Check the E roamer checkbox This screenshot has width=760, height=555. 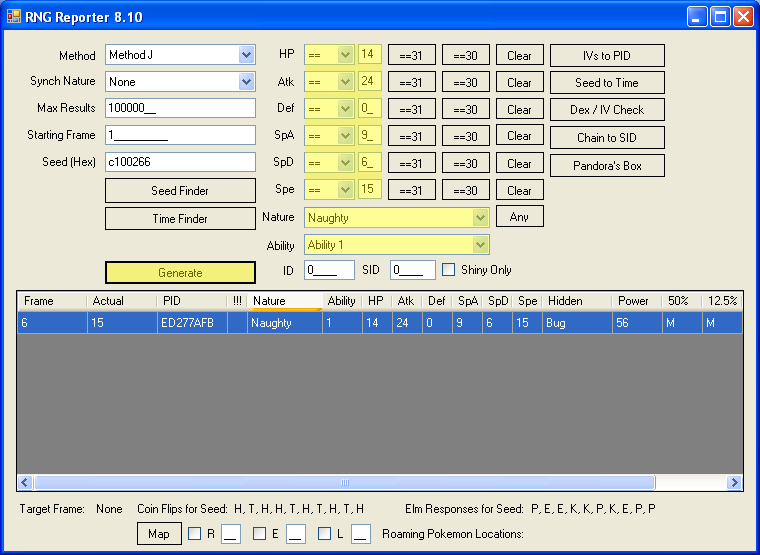(x=260, y=534)
